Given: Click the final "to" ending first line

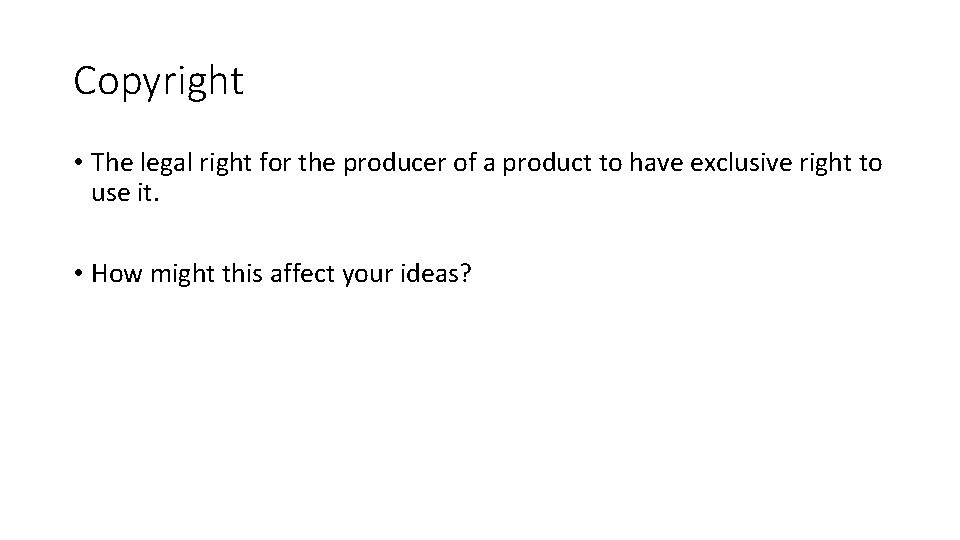Looking at the screenshot, I should click(870, 163).
